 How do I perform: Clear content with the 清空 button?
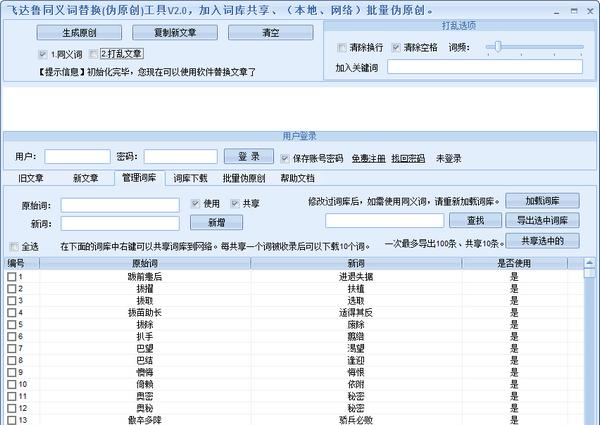[271, 33]
